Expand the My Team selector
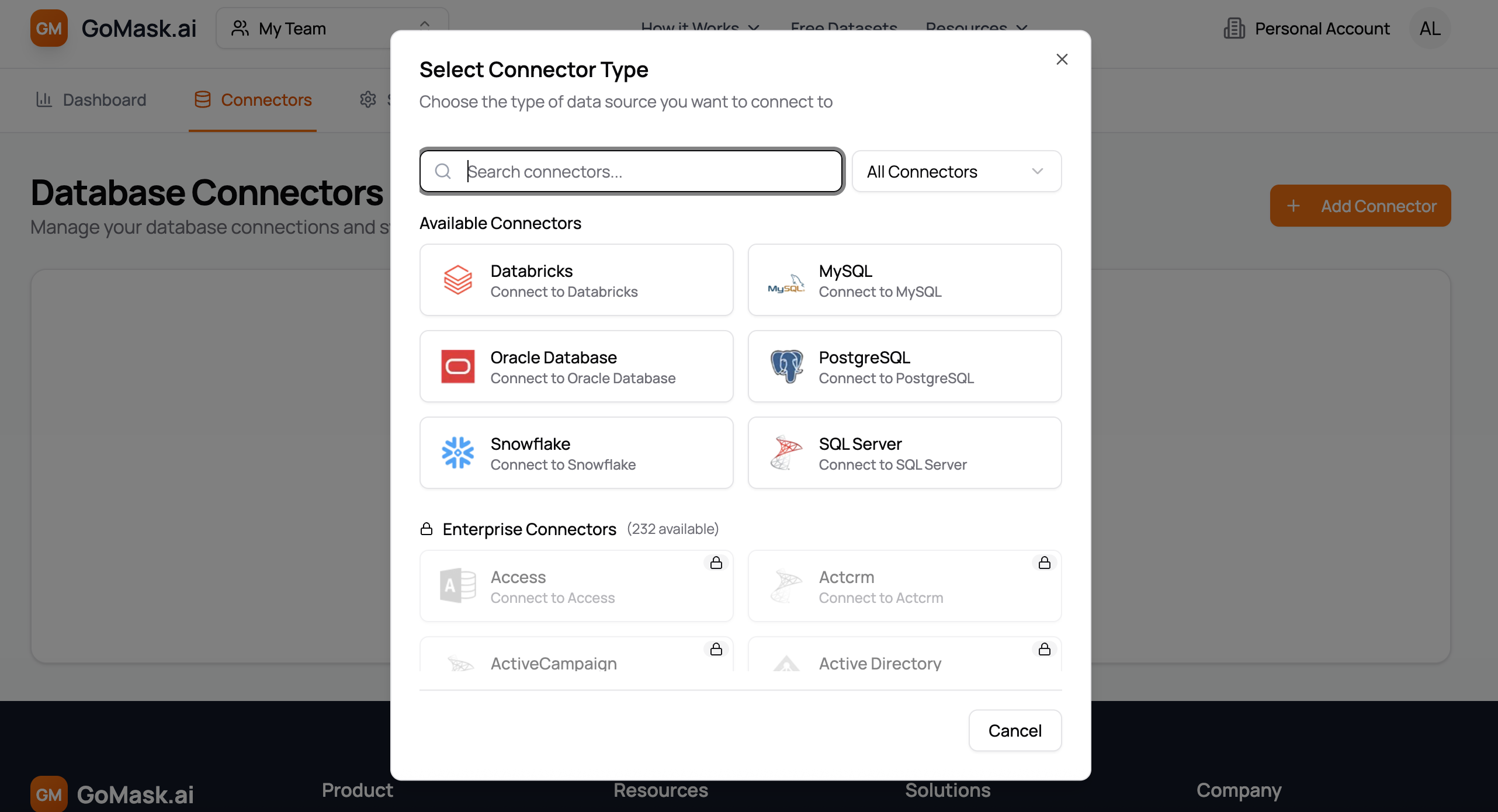The image size is (1498, 812). tap(331, 28)
